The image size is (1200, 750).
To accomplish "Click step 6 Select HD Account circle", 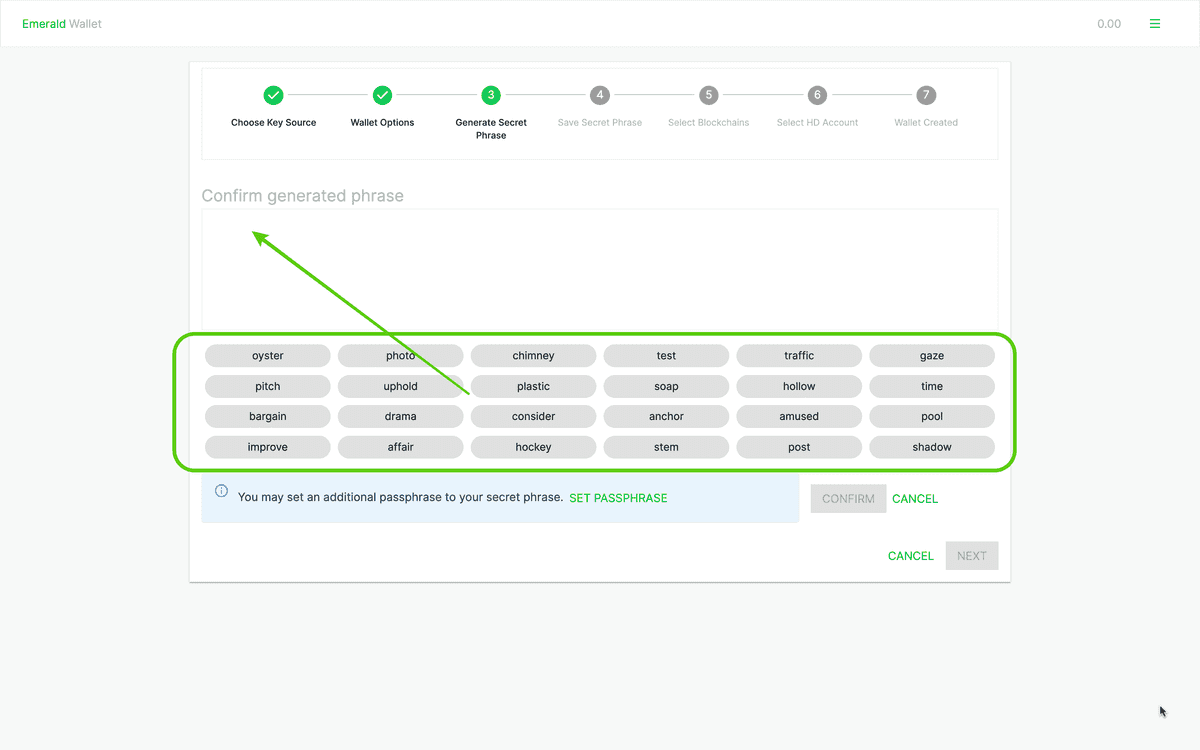I will [x=817, y=95].
